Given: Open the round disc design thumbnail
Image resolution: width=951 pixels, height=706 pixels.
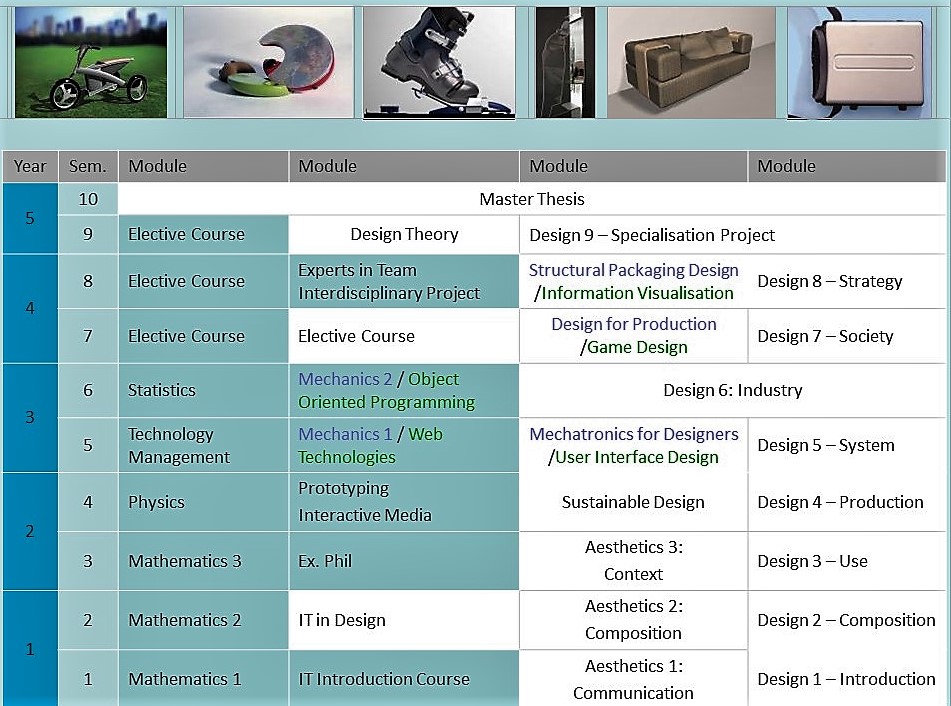Looking at the screenshot, I should point(269,62).
